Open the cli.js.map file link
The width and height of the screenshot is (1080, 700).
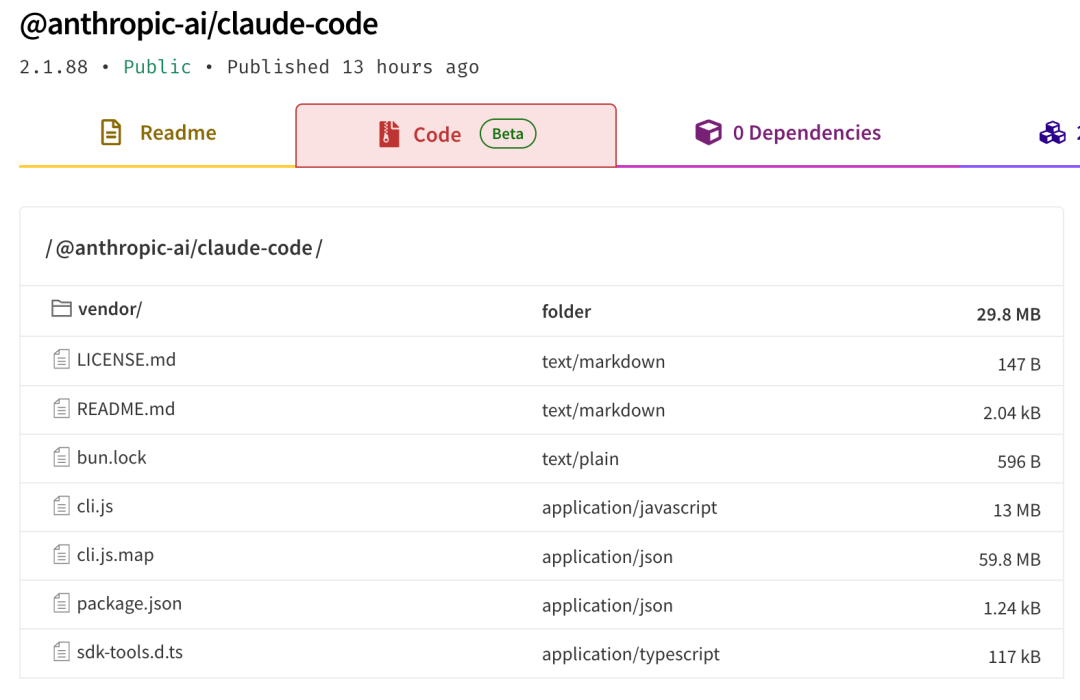115,555
